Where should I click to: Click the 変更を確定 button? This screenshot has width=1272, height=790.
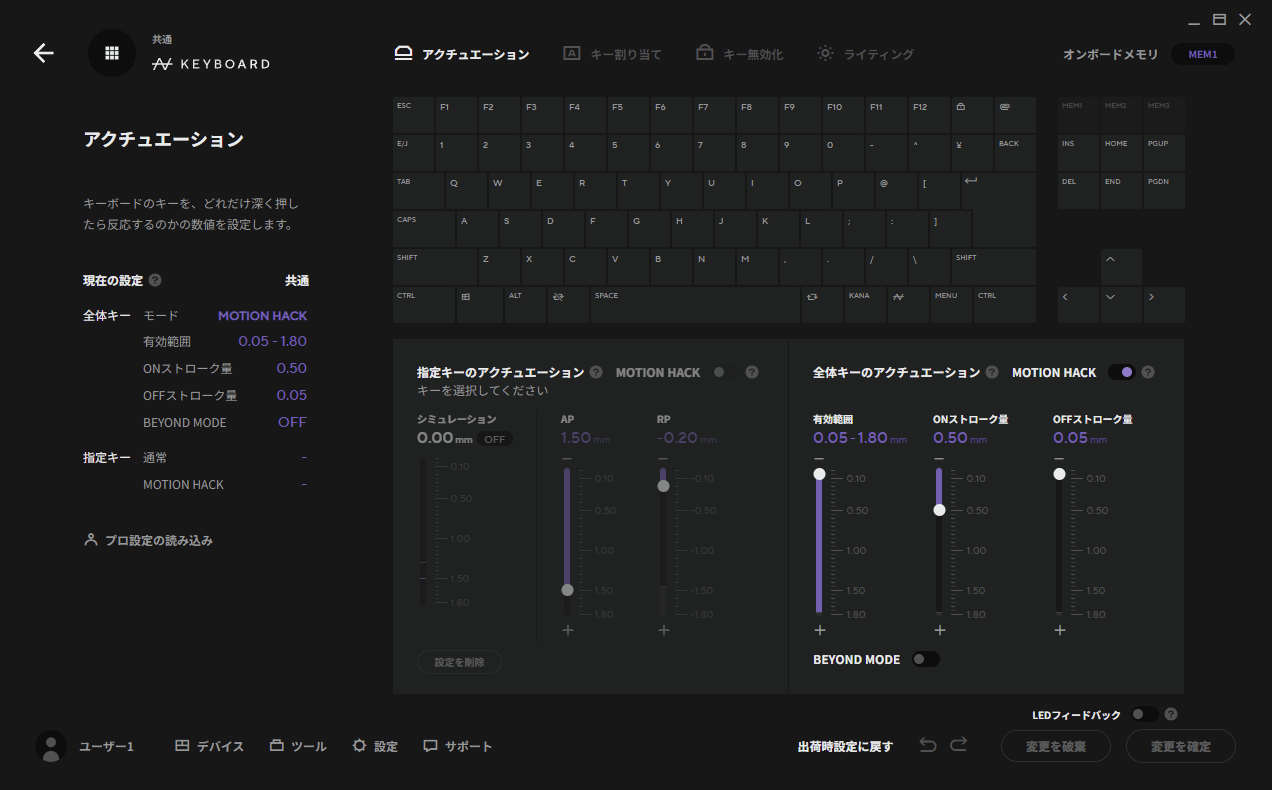1181,746
